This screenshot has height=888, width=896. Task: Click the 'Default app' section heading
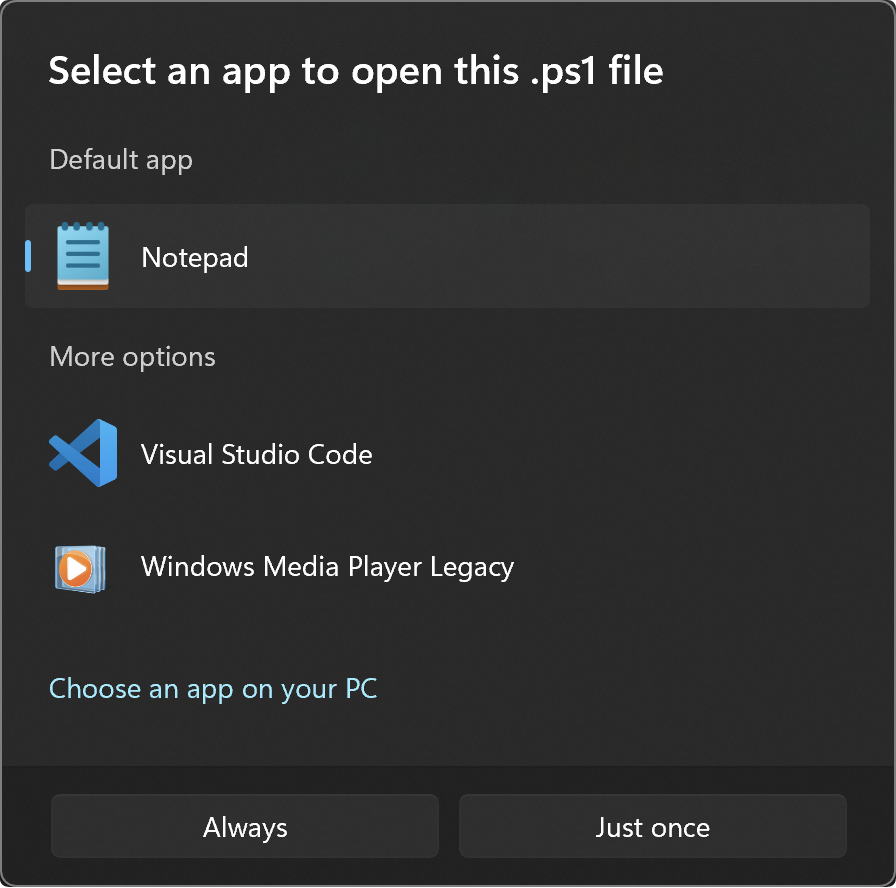tap(121, 159)
